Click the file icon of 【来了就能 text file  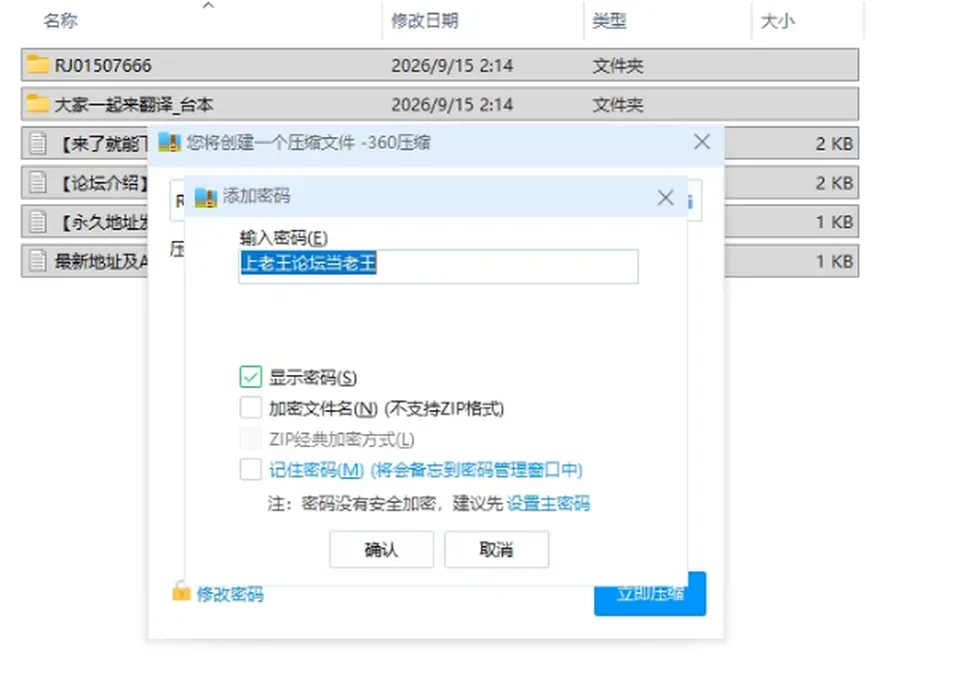[x=38, y=143]
